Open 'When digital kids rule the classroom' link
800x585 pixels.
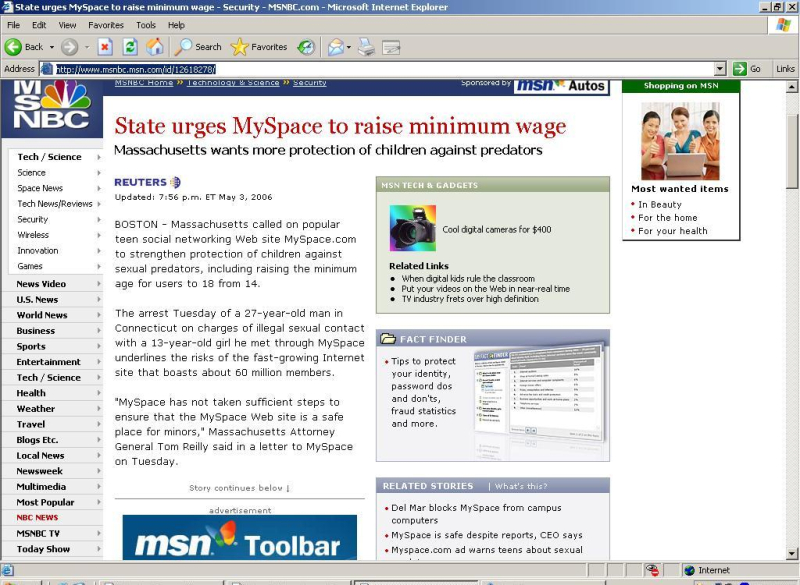(468, 278)
